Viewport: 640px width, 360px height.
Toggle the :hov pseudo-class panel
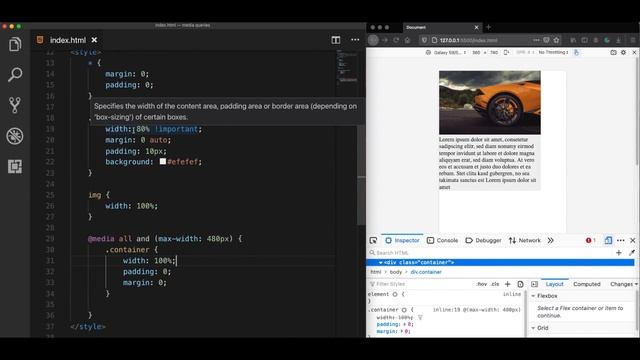point(482,284)
